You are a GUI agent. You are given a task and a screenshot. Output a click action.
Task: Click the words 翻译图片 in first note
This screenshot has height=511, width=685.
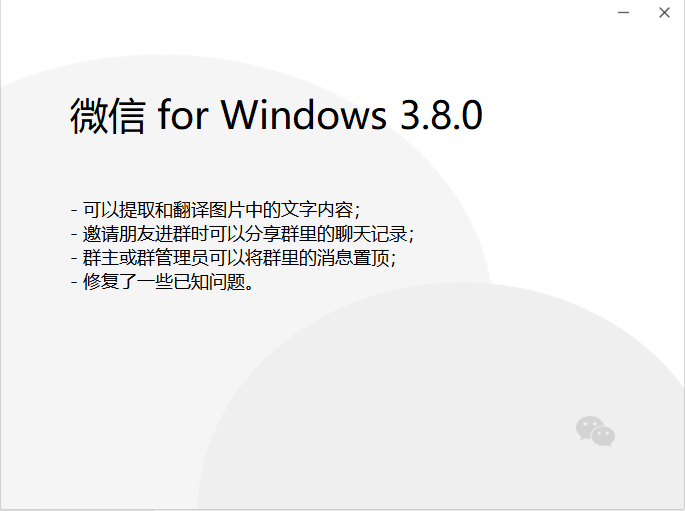[208, 210]
